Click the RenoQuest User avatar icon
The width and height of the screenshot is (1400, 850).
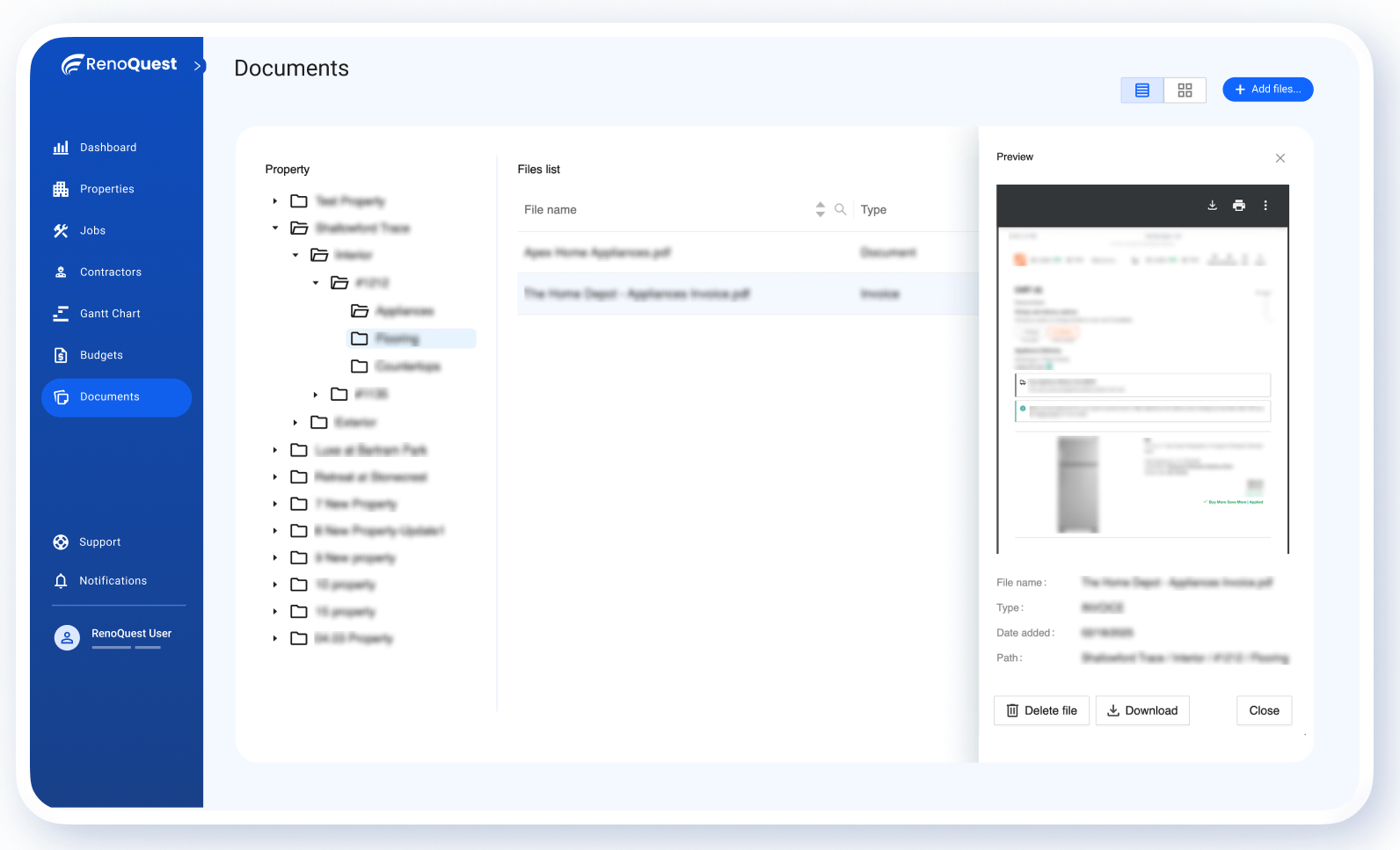point(67,637)
